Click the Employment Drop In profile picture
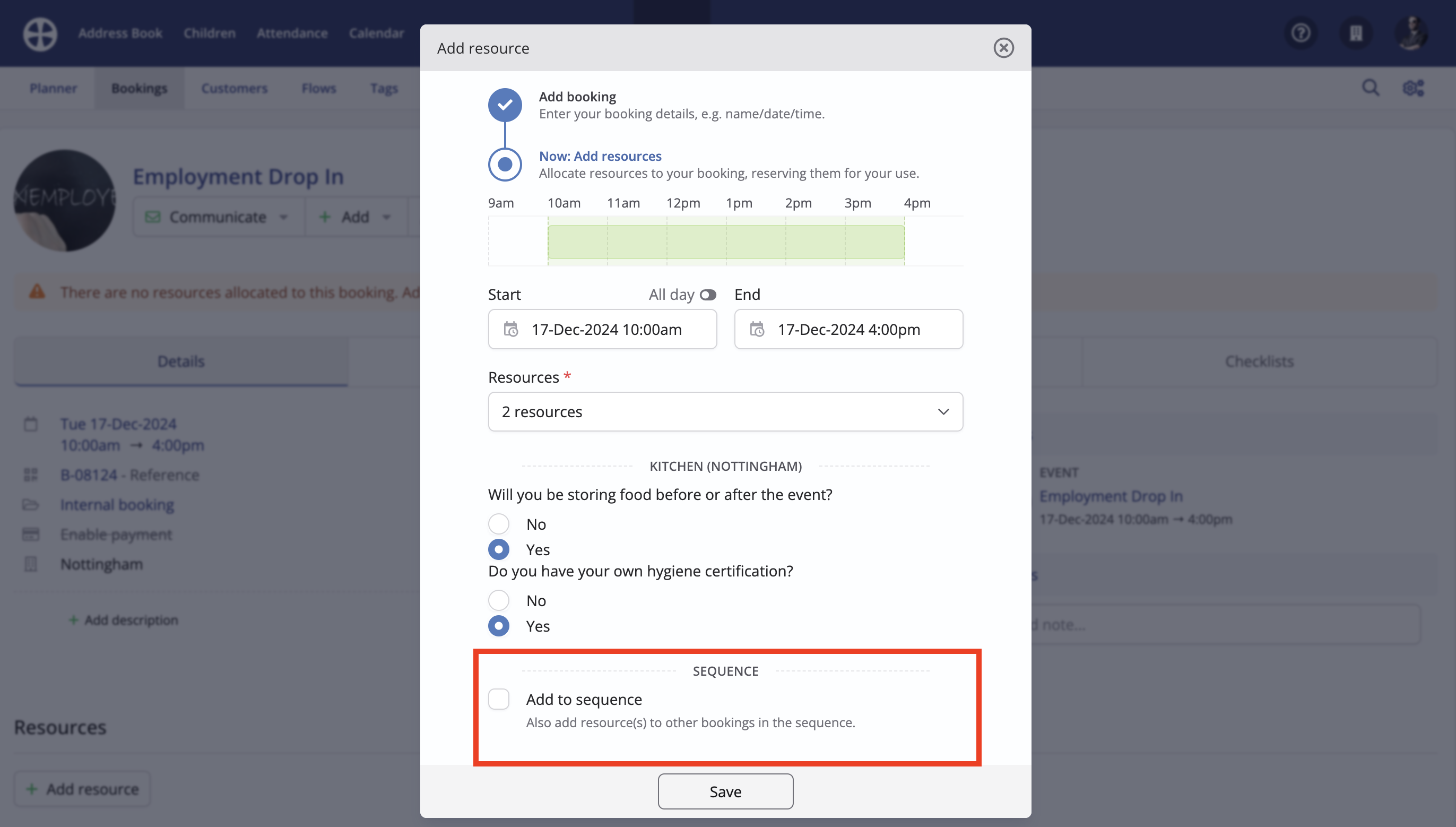1456x827 pixels. pos(65,201)
